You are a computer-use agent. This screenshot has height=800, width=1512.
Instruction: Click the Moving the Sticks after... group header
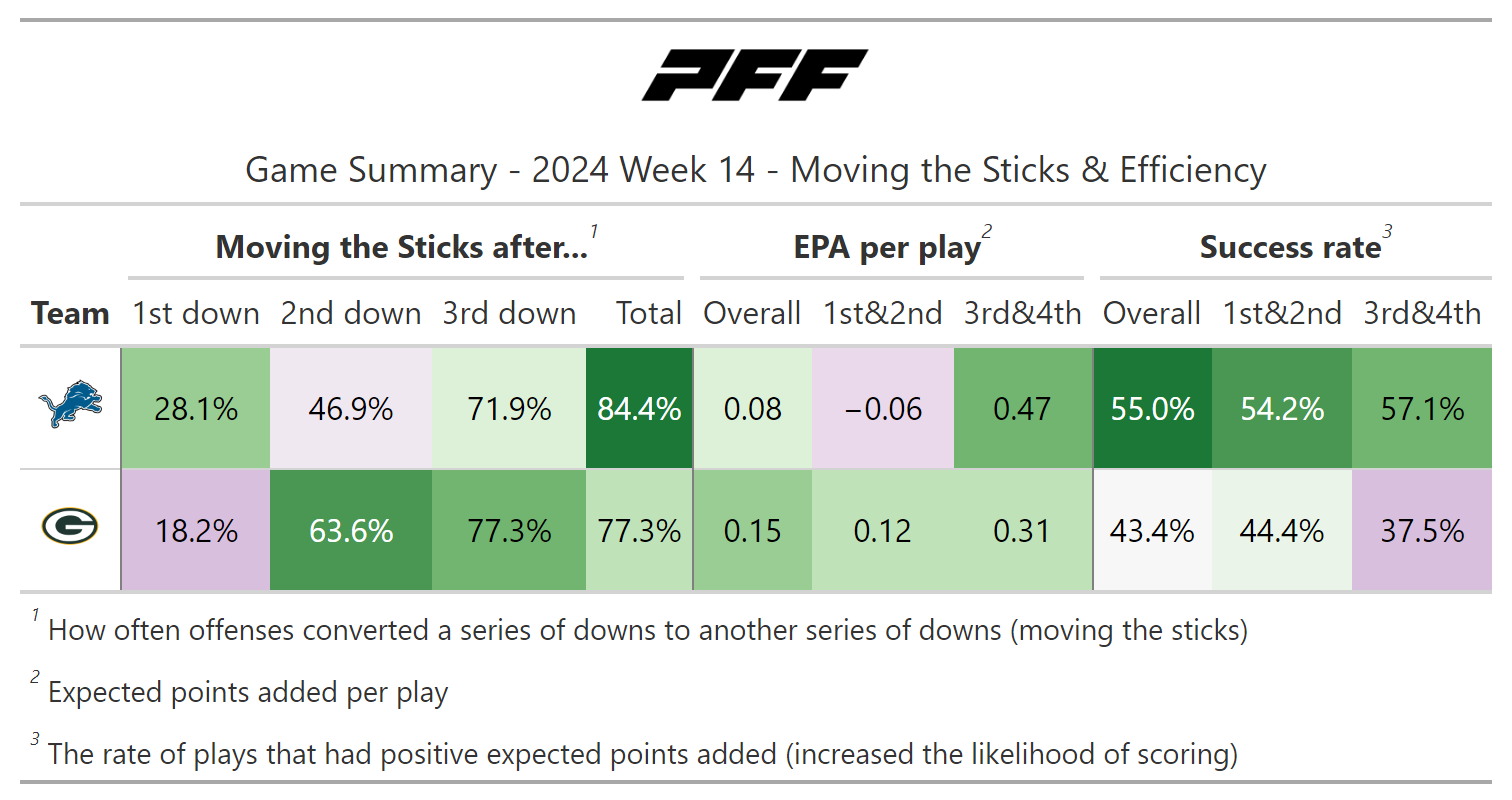[402, 247]
